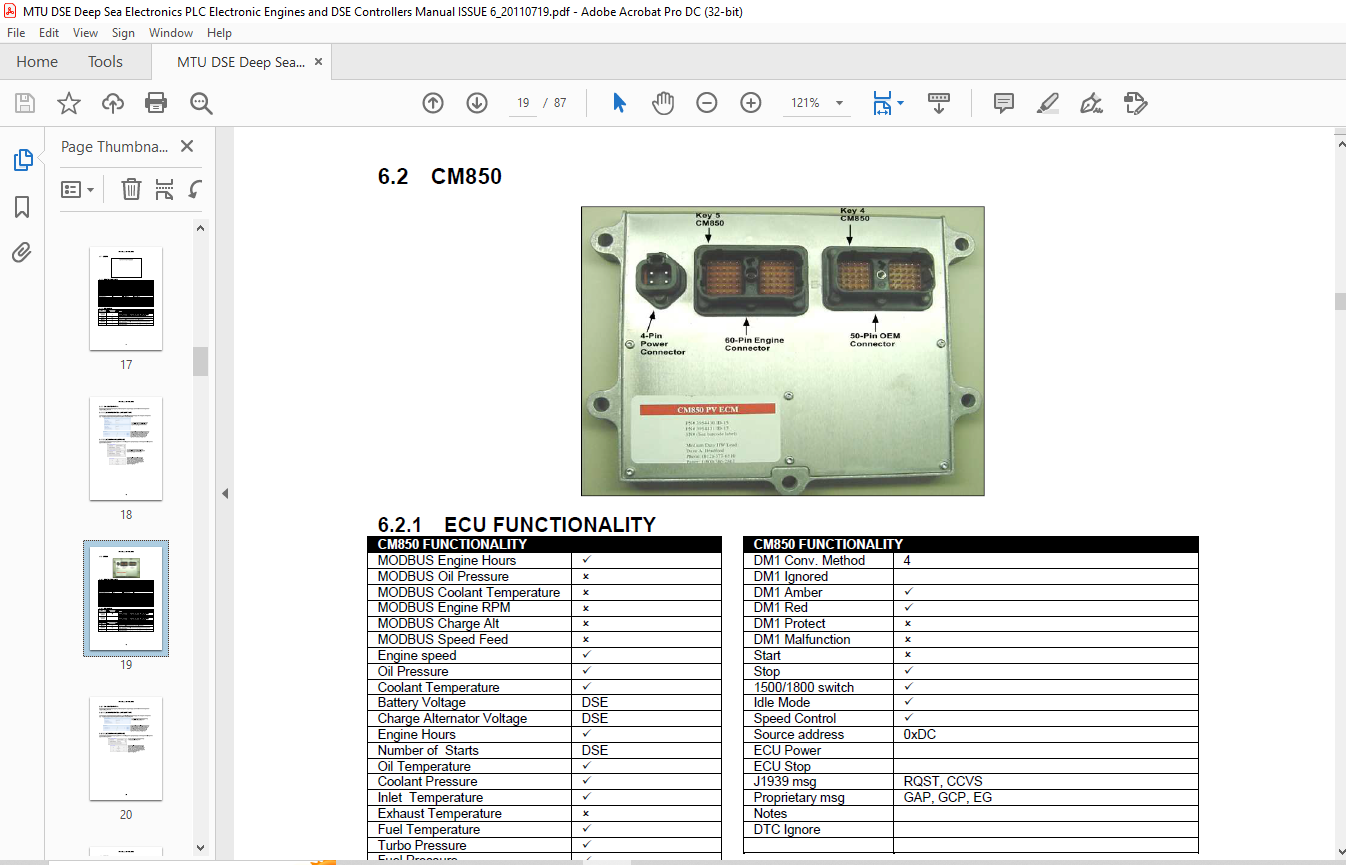Click the 6.2 CM850 heading

[x=440, y=177]
